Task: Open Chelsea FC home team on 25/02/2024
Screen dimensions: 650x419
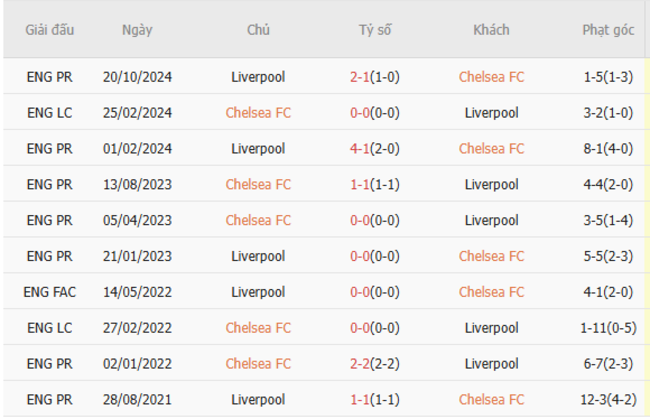Action: tap(258, 113)
